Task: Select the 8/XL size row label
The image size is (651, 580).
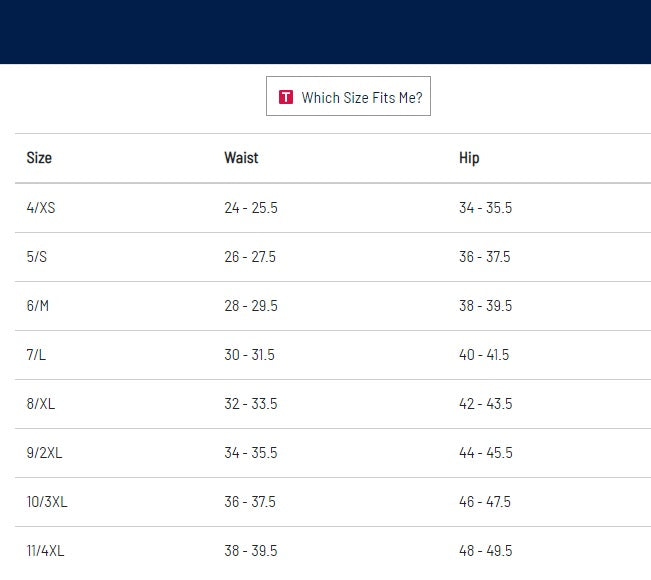Action: tap(40, 404)
